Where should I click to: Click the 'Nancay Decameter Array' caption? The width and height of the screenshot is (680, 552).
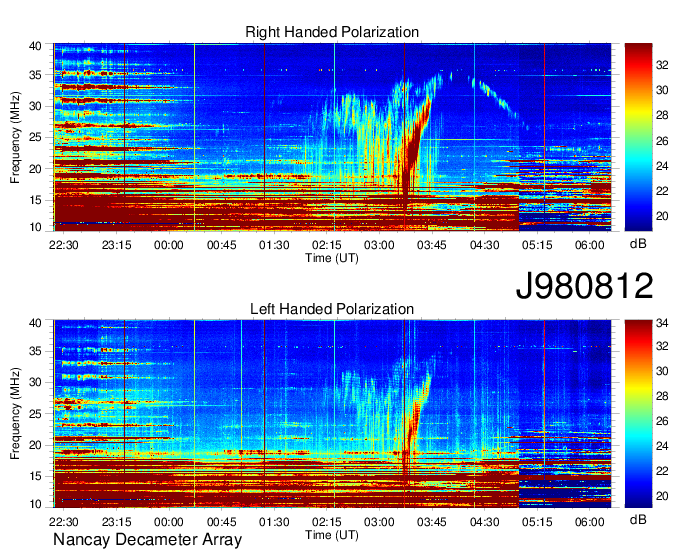(x=147, y=540)
